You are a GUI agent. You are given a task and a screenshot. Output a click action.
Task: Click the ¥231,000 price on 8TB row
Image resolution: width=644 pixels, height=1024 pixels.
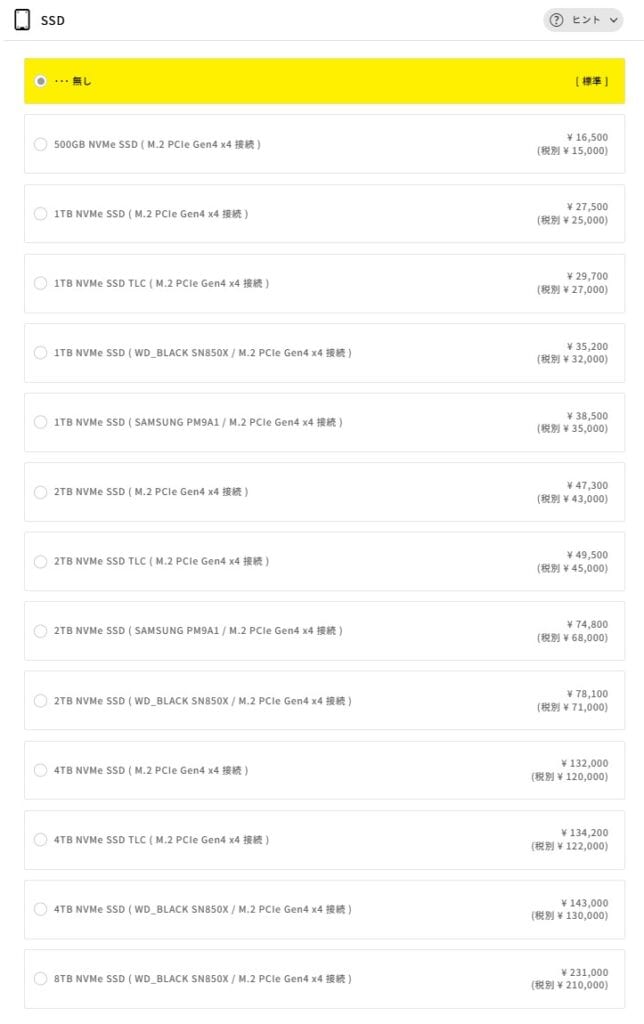pyautogui.click(x=585, y=972)
